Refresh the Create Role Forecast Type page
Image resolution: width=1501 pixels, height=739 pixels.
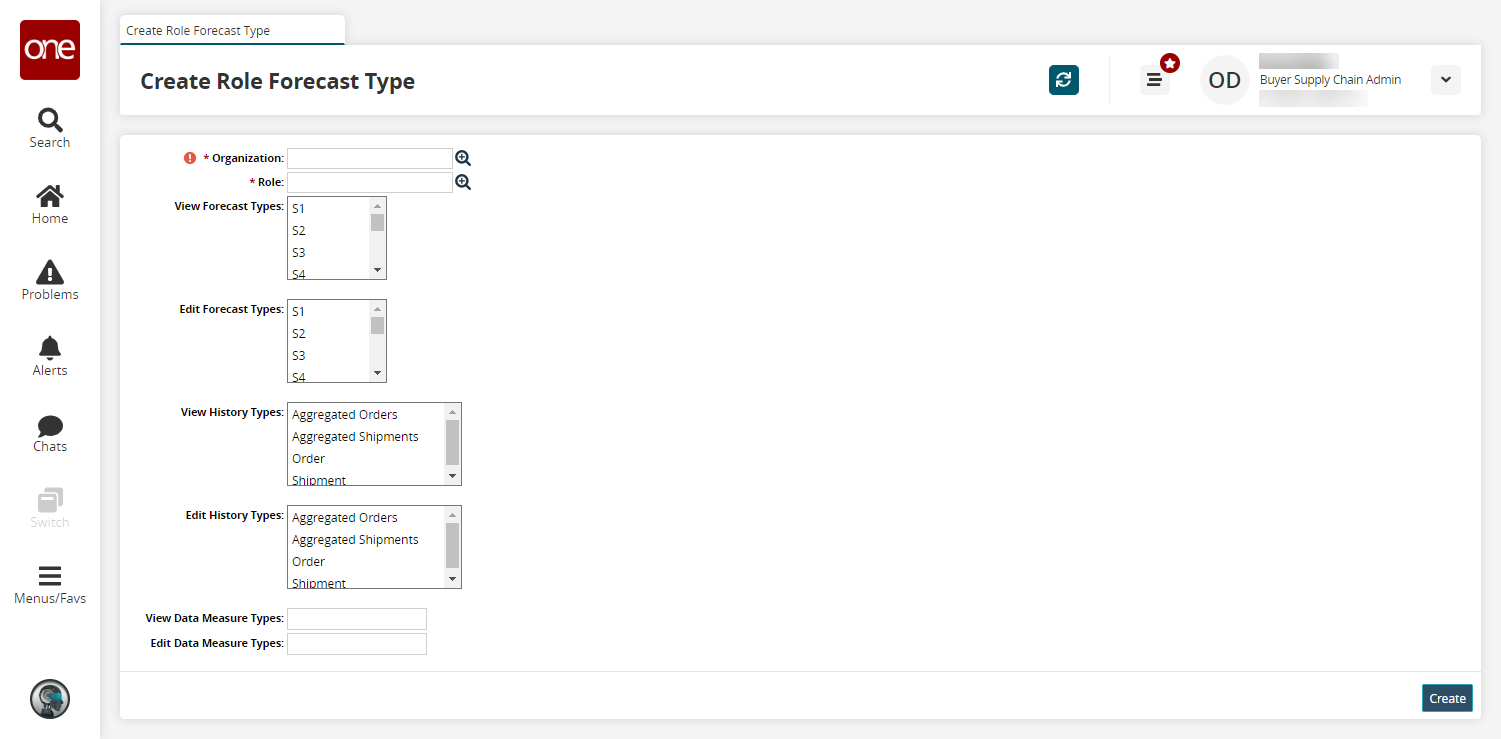click(1064, 80)
